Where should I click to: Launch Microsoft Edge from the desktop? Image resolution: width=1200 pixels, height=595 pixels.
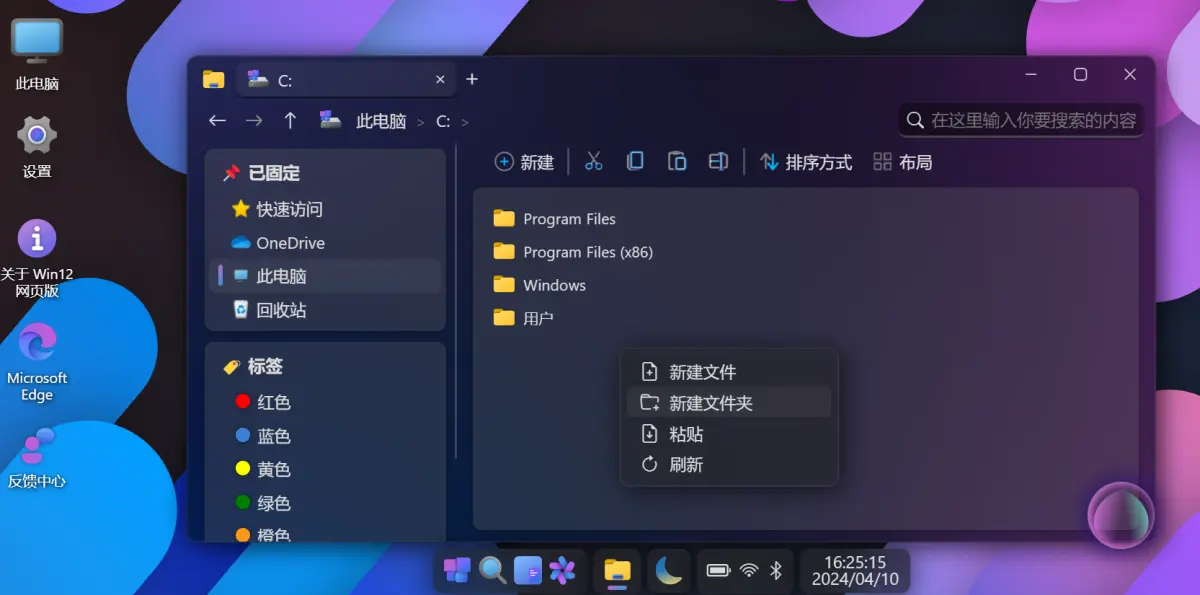(37, 362)
